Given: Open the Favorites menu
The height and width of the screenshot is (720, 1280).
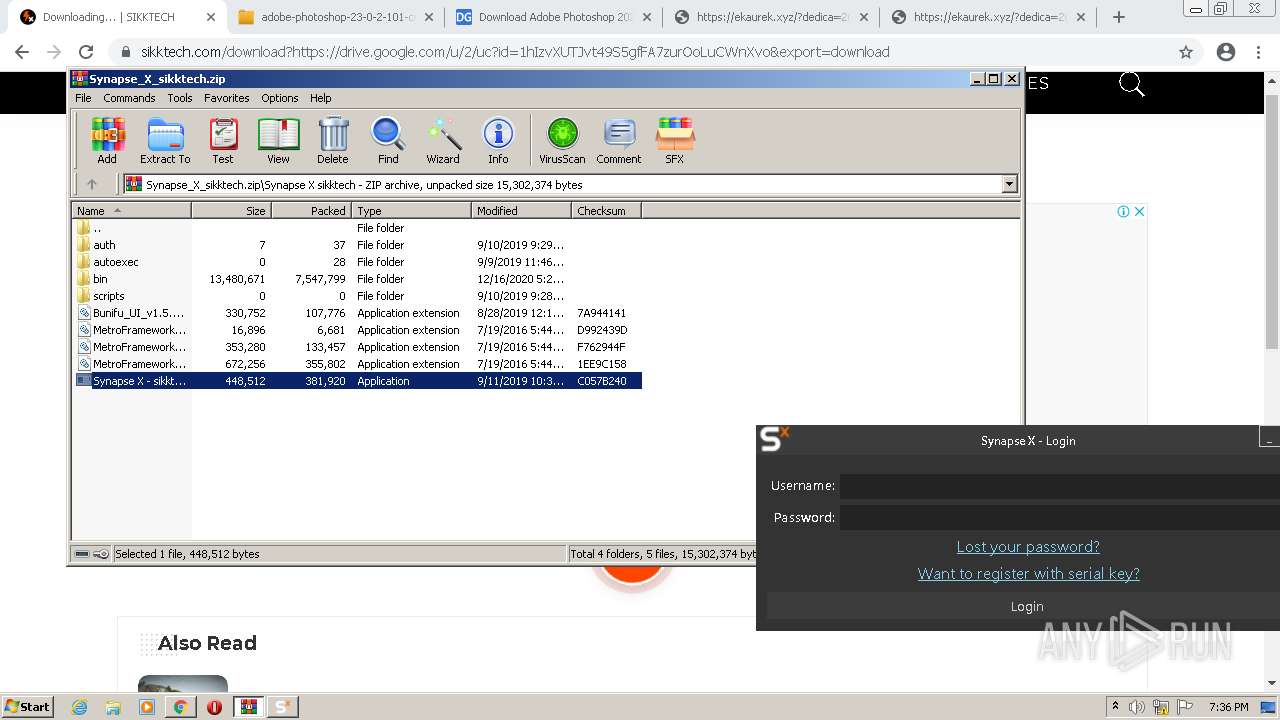Looking at the screenshot, I should coord(227,98).
